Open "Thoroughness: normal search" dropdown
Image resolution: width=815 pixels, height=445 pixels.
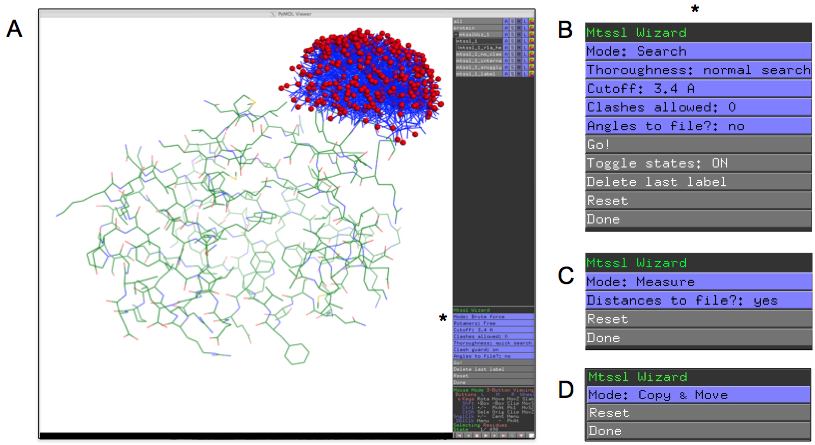coord(697,70)
